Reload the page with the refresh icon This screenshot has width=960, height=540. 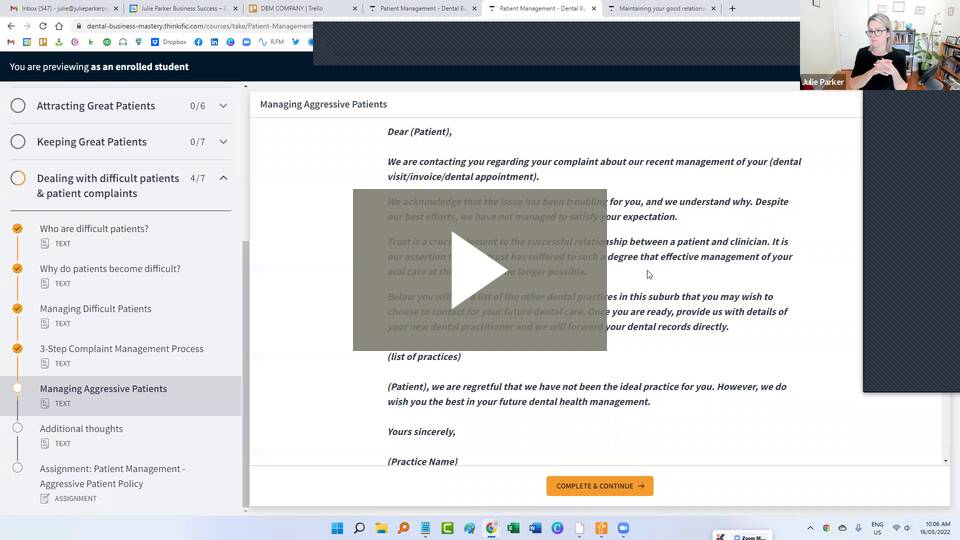pos(43,26)
